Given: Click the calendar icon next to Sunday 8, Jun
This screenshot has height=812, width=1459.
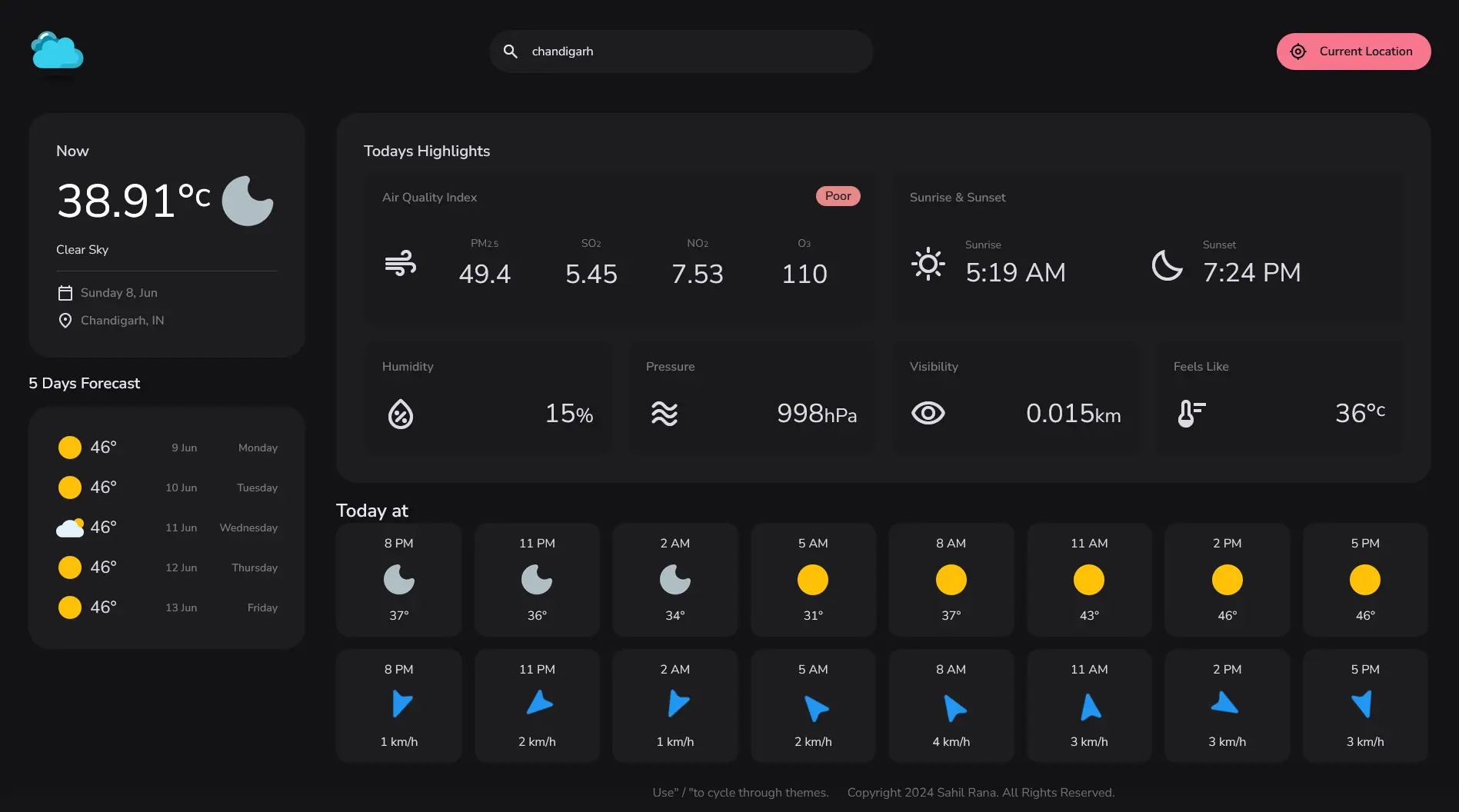Looking at the screenshot, I should 65,293.
